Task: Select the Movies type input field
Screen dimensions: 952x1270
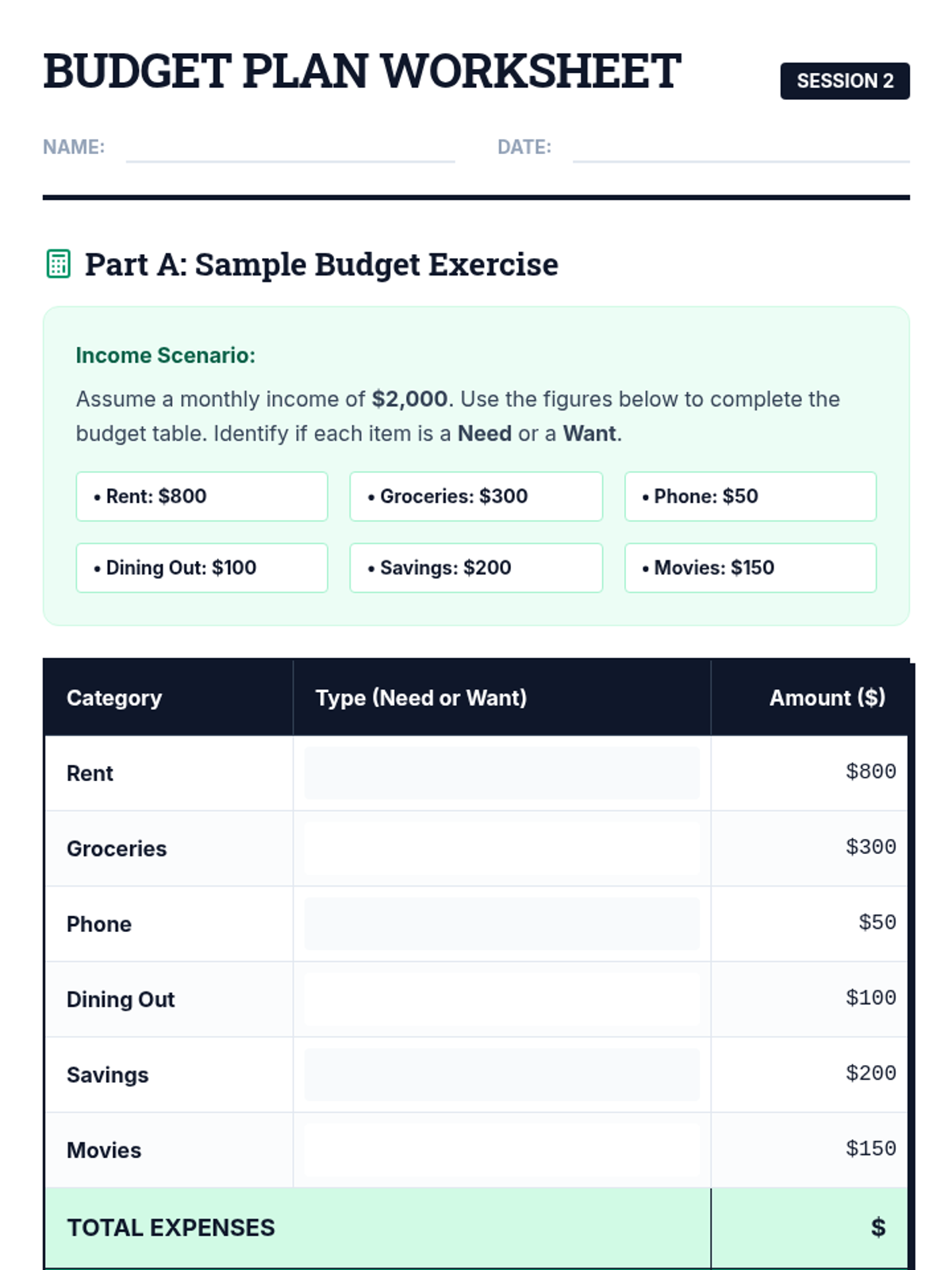Action: coord(501,1150)
